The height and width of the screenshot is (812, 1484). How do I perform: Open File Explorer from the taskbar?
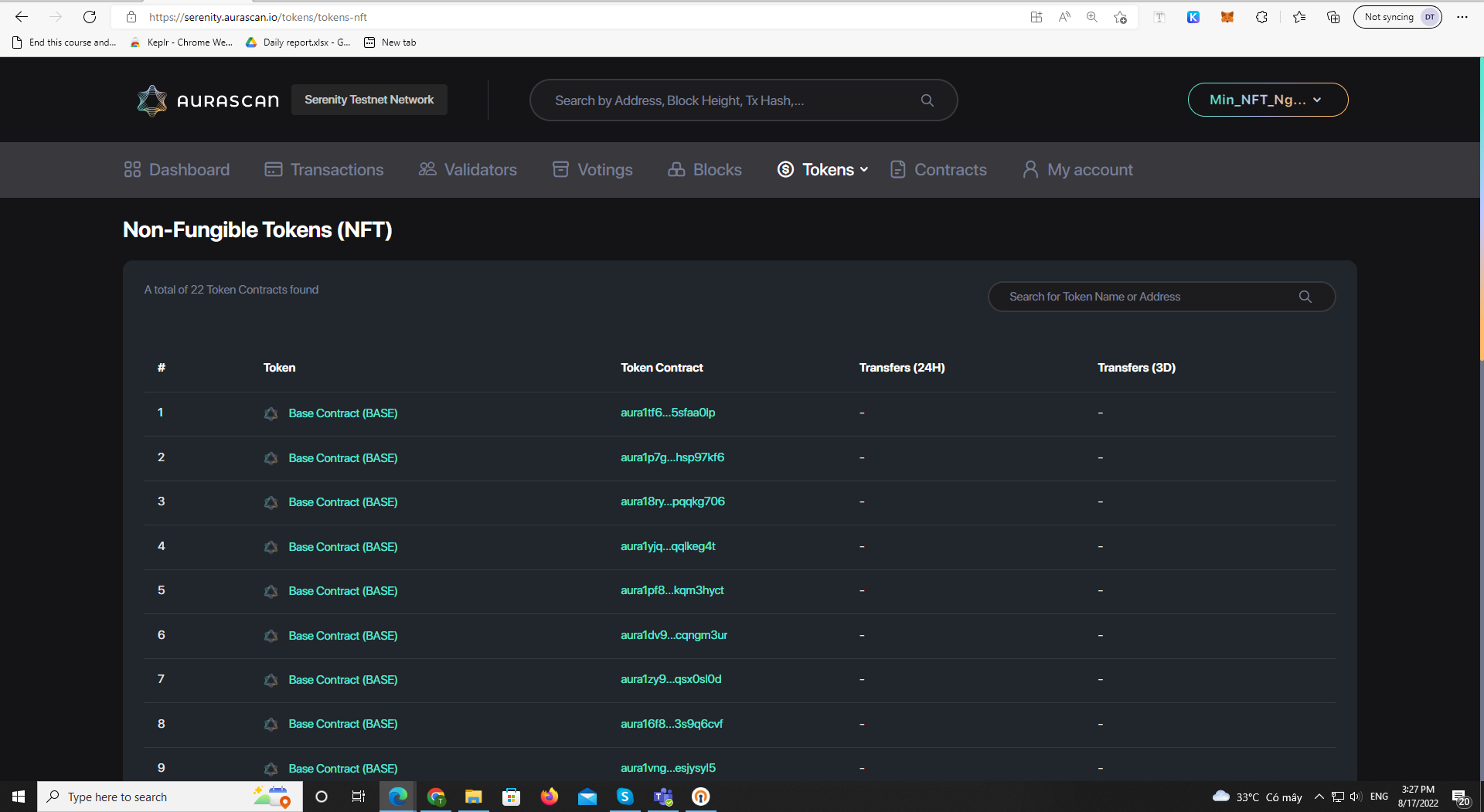click(x=474, y=797)
